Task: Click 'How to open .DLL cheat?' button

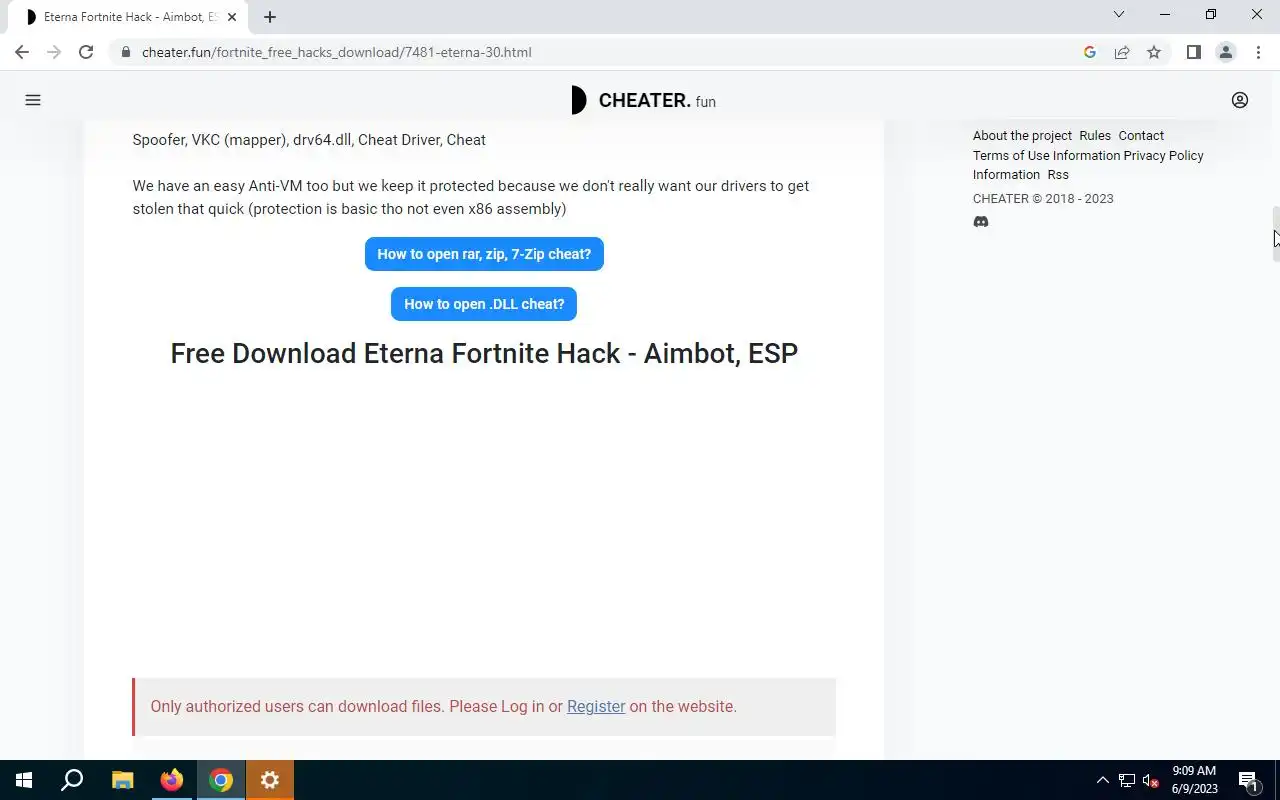Action: (484, 304)
